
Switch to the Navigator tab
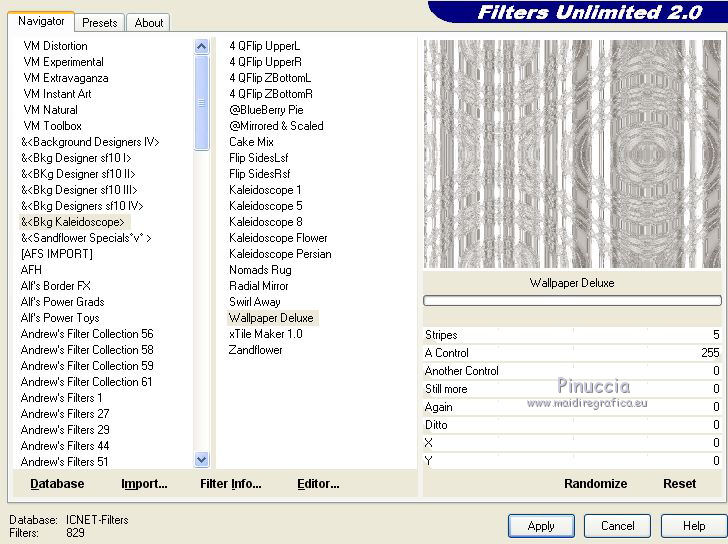[x=41, y=21]
